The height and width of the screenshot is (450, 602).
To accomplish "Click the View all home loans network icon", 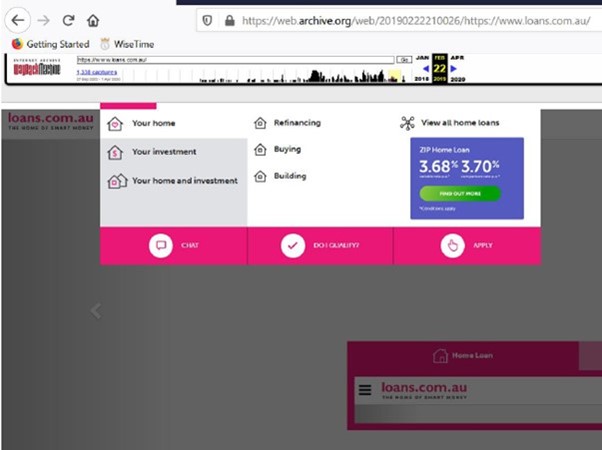I will (x=407, y=123).
